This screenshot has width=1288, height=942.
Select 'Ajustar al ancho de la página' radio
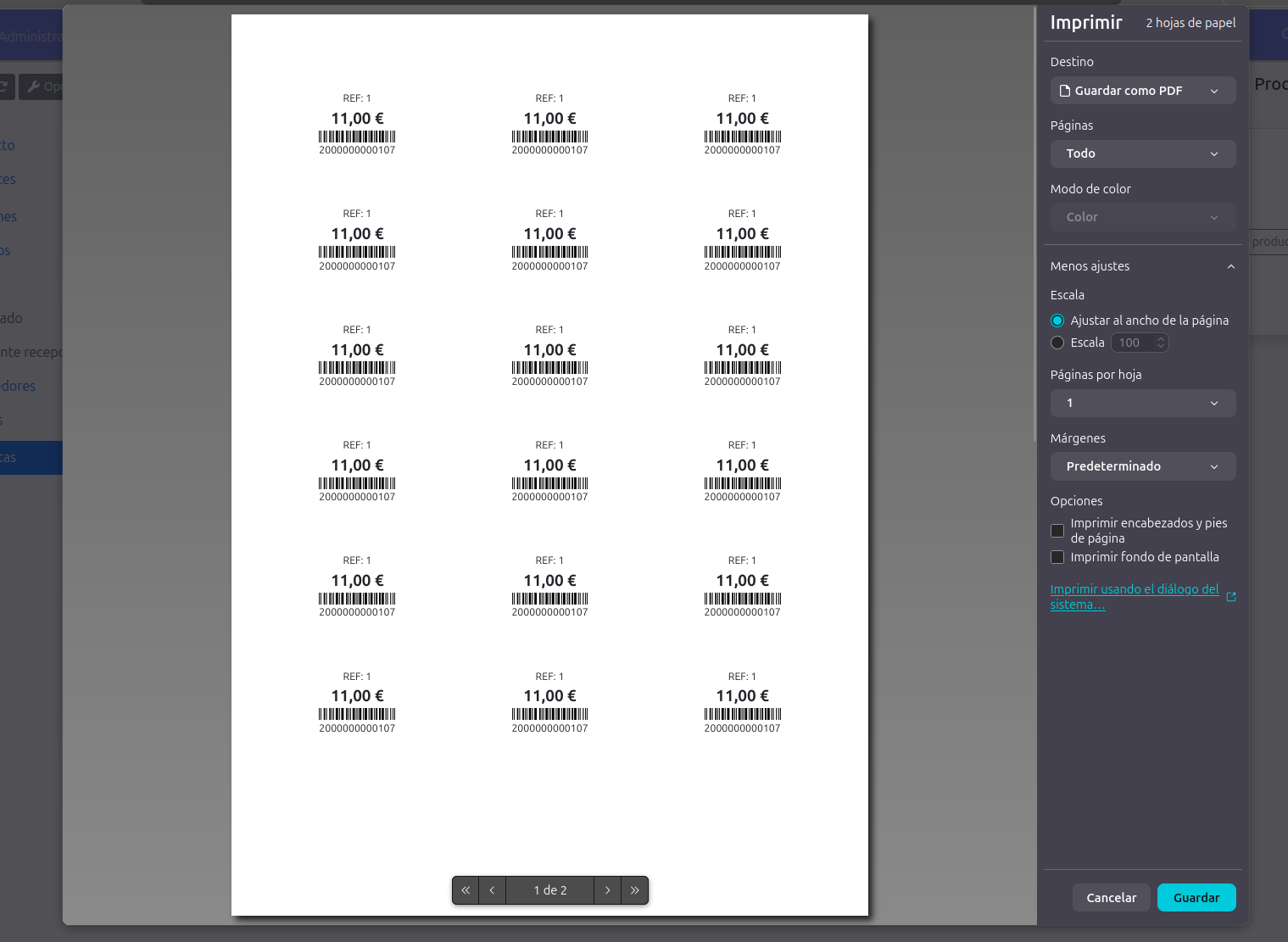pos(1057,321)
